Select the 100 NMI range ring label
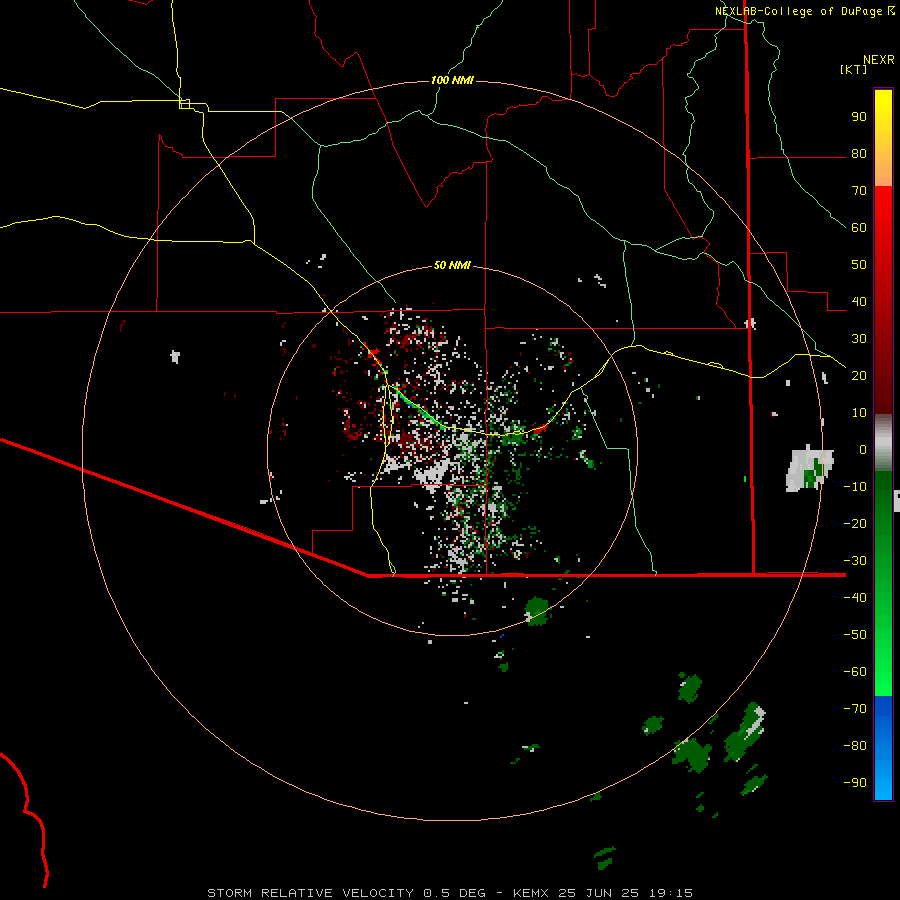The height and width of the screenshot is (900, 900). pos(452,80)
